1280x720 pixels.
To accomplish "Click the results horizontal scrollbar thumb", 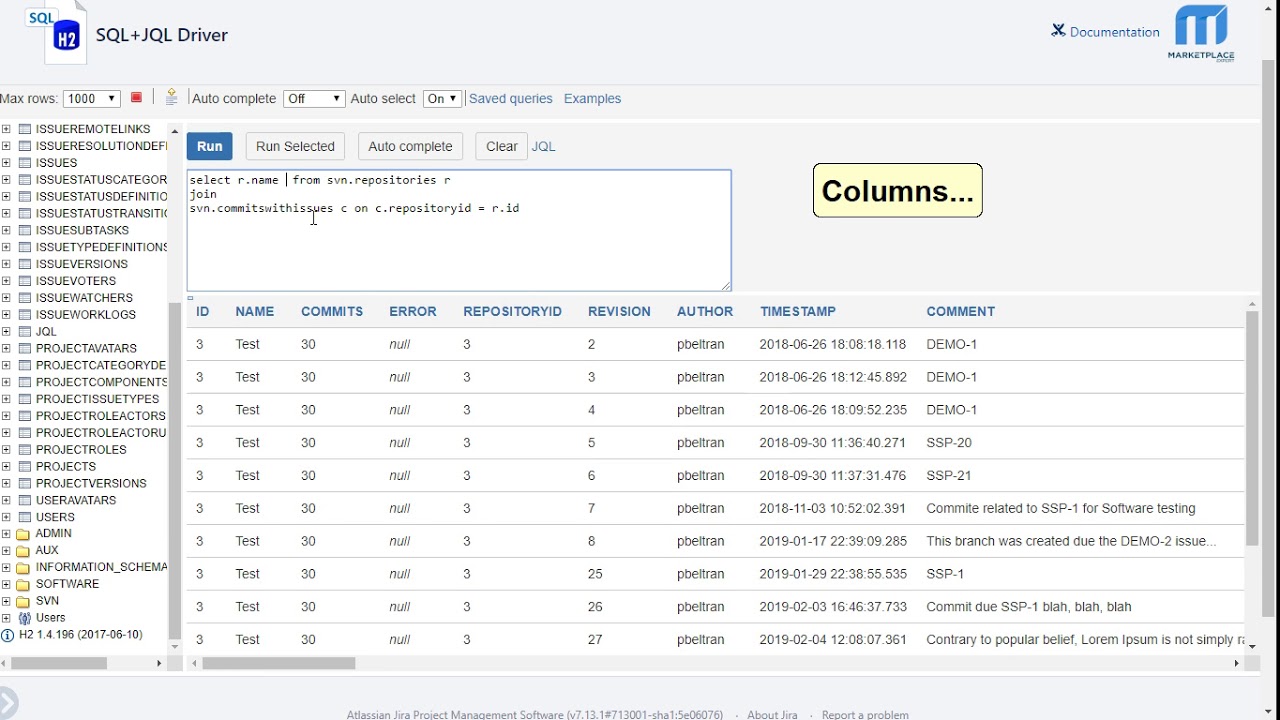I will 279,663.
